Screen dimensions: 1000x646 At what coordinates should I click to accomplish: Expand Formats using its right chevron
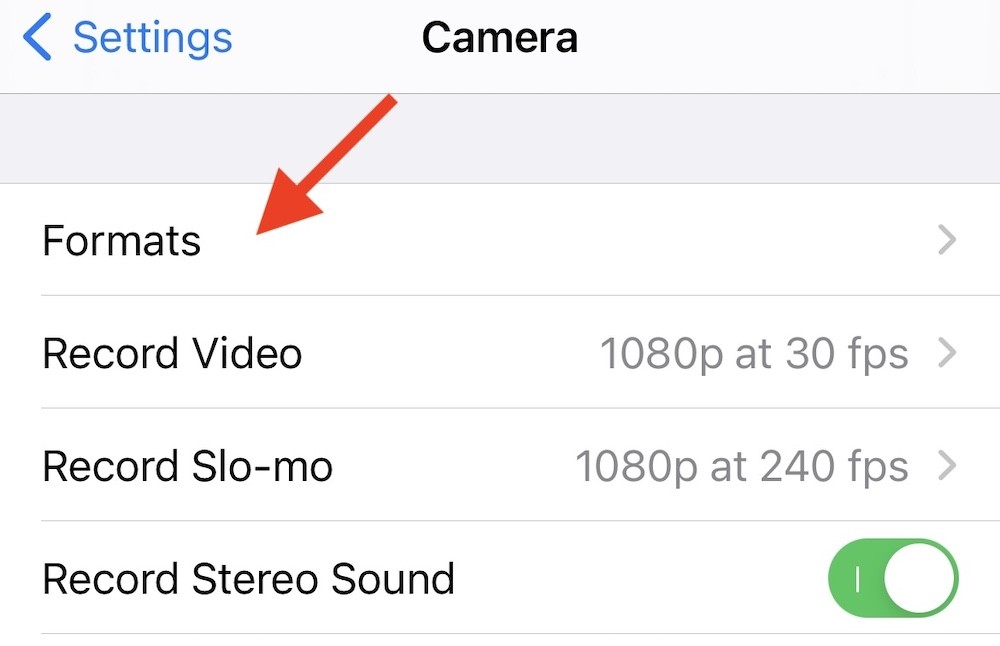(x=946, y=240)
